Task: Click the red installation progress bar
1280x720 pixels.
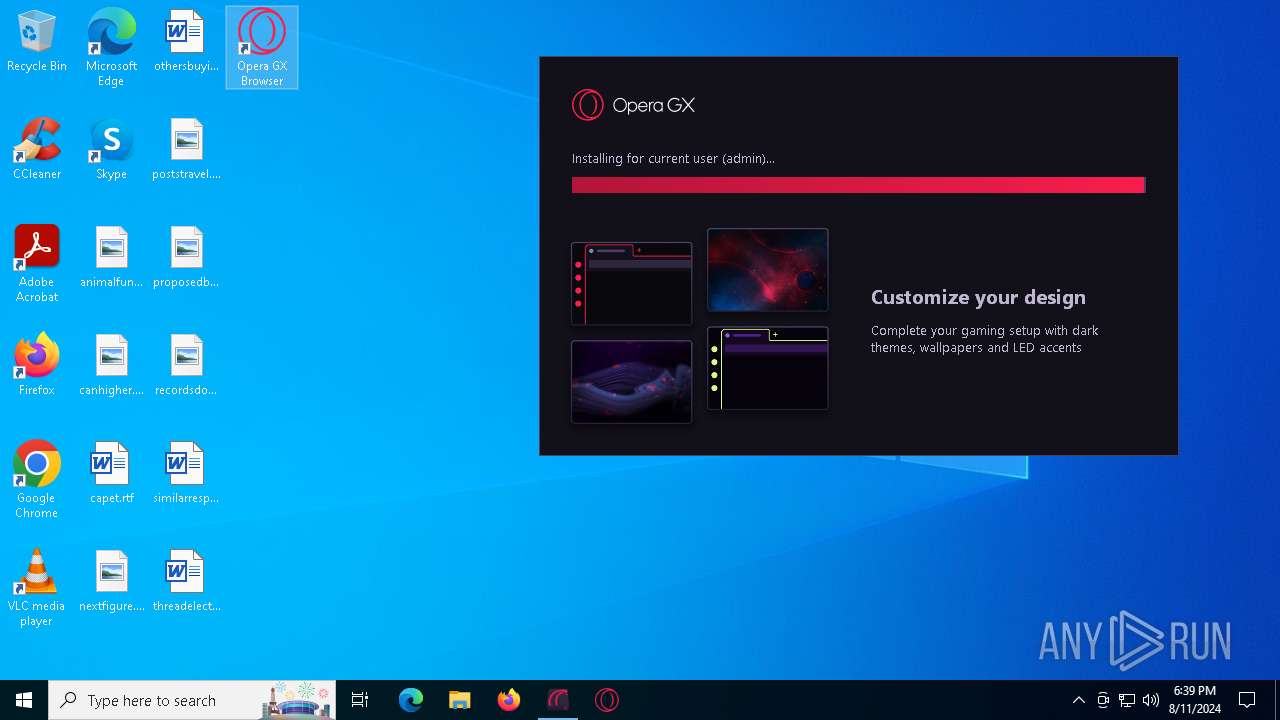Action: (x=858, y=185)
